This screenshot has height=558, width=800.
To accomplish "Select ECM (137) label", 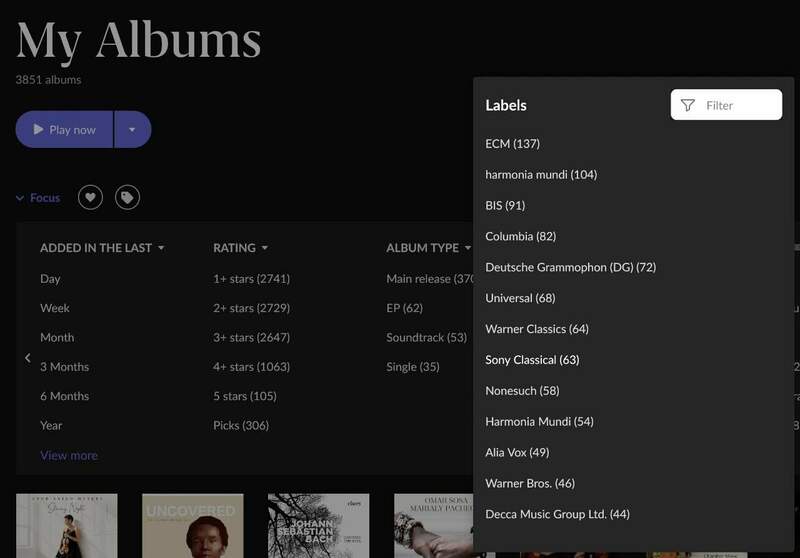I will [x=512, y=144].
